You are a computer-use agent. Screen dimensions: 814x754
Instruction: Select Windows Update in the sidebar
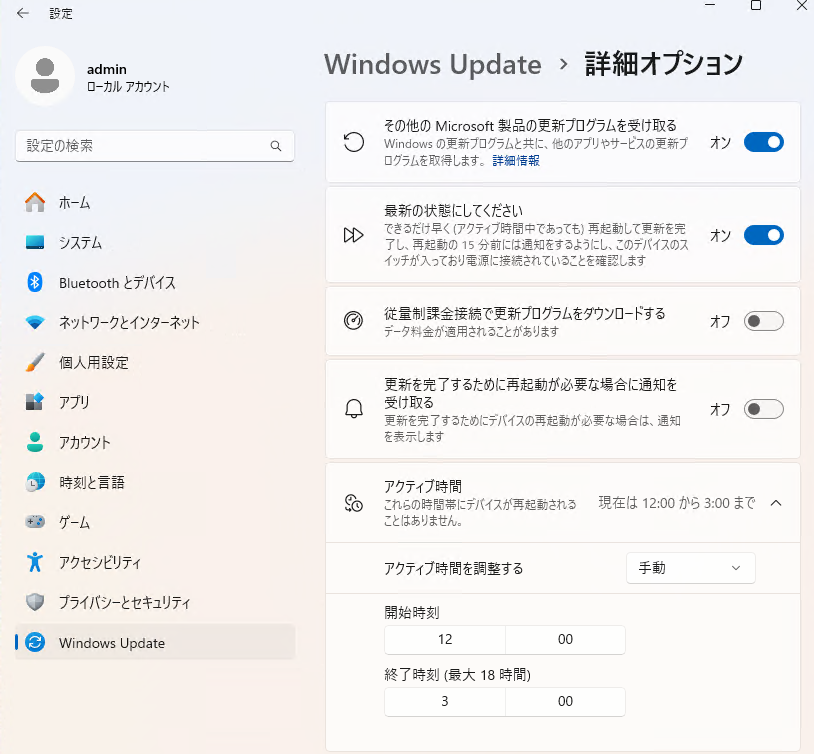(x=155, y=642)
